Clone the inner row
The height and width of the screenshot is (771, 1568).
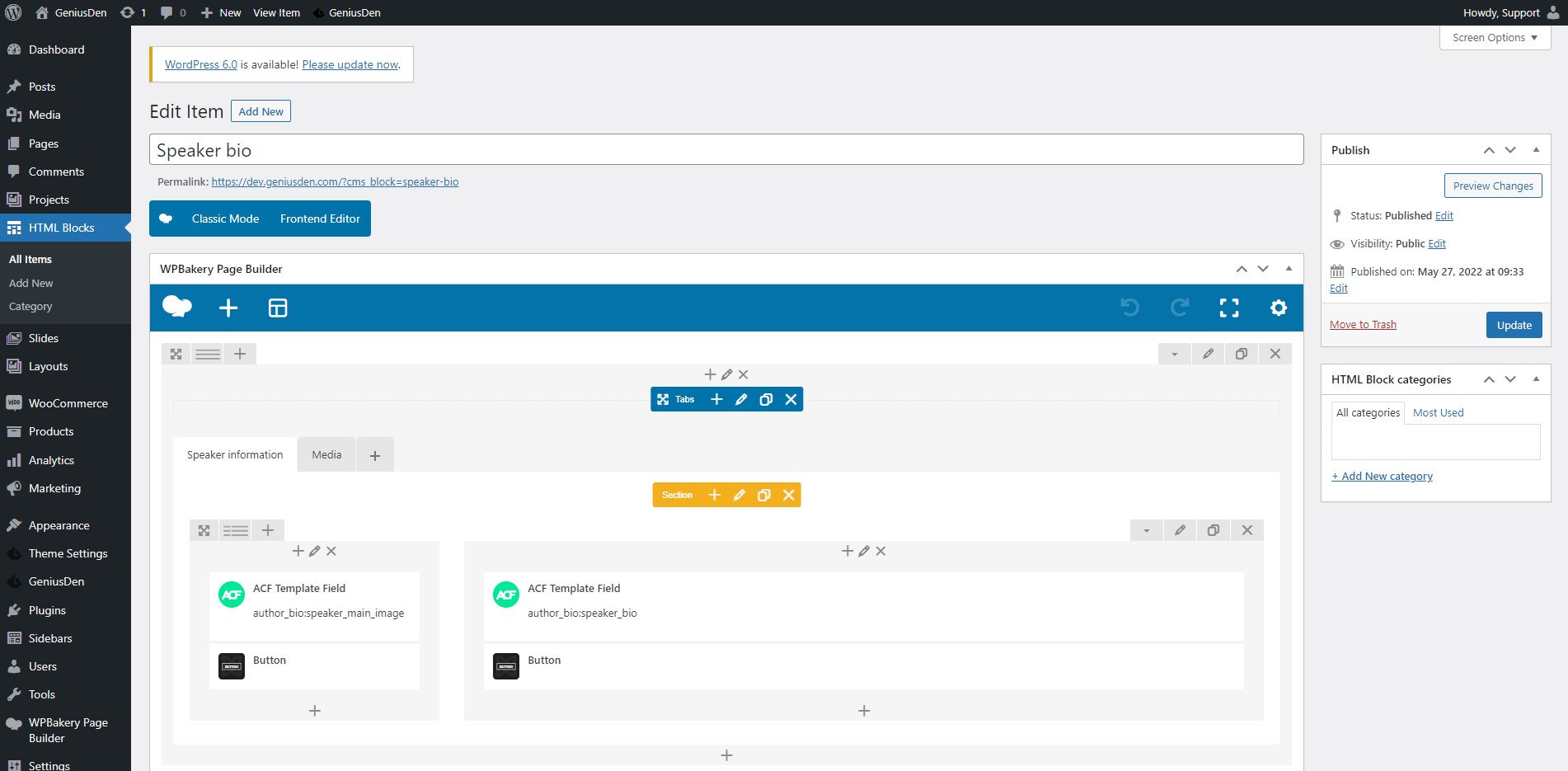tap(1214, 530)
